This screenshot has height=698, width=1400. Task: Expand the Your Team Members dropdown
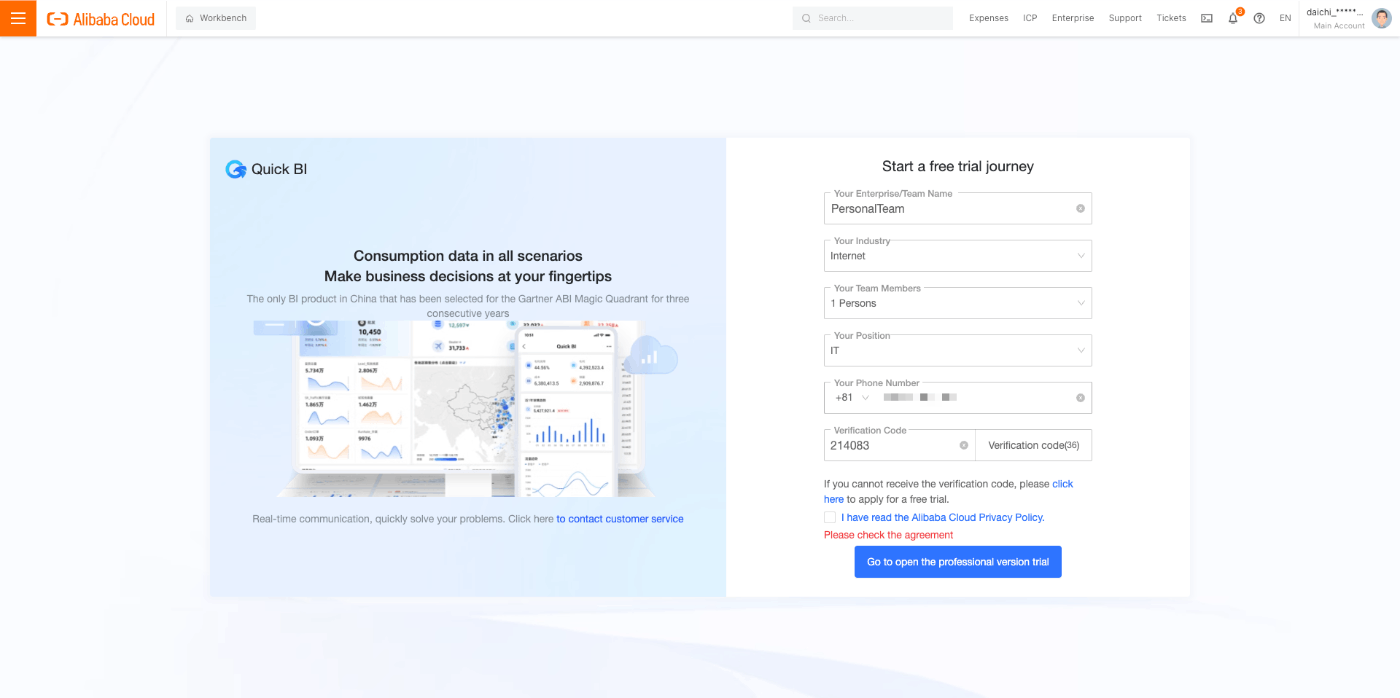click(957, 303)
